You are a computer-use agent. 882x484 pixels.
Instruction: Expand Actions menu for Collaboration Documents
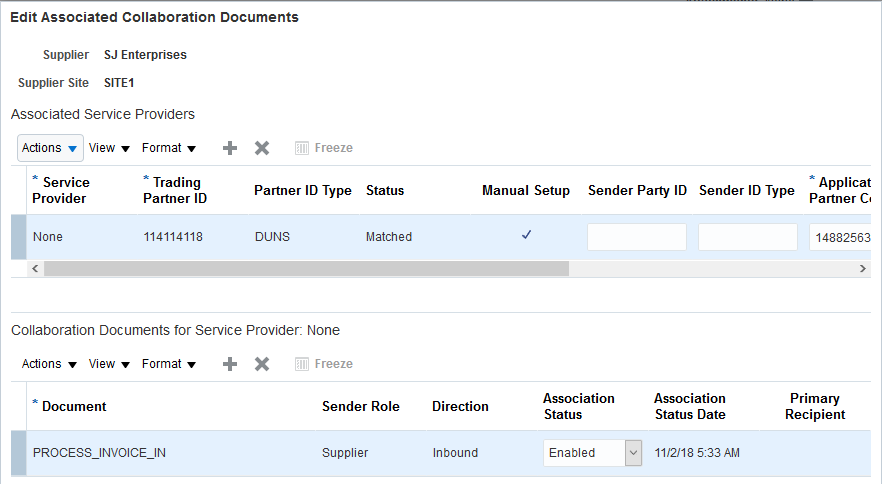[50, 364]
